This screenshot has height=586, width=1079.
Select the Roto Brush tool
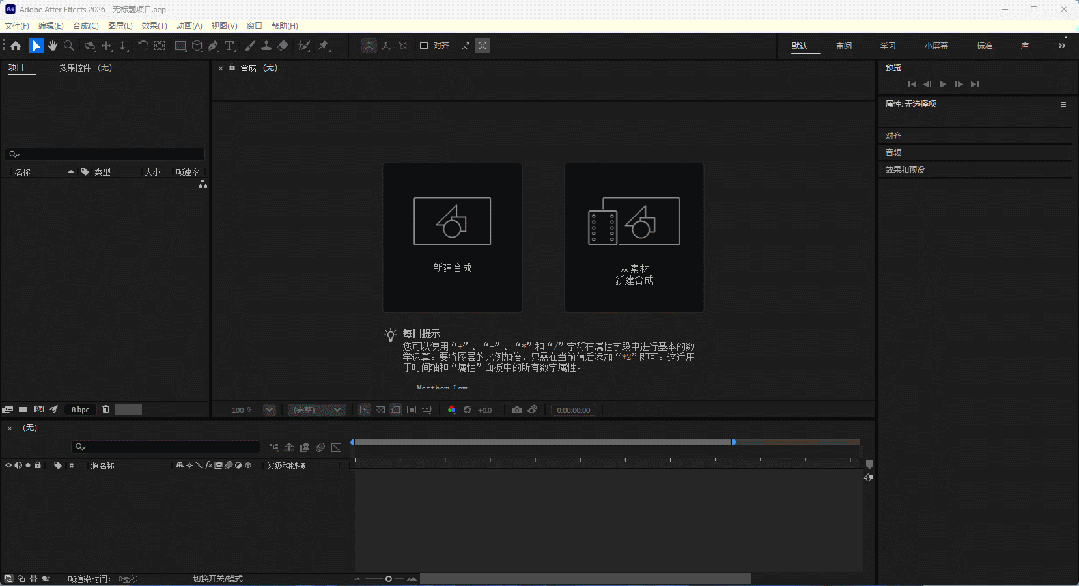point(304,46)
